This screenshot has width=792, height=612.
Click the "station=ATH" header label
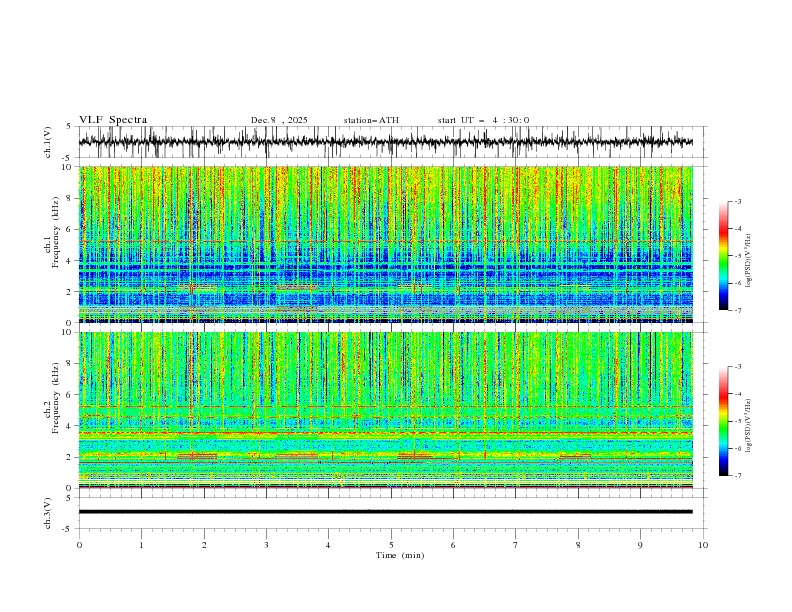tap(371, 120)
